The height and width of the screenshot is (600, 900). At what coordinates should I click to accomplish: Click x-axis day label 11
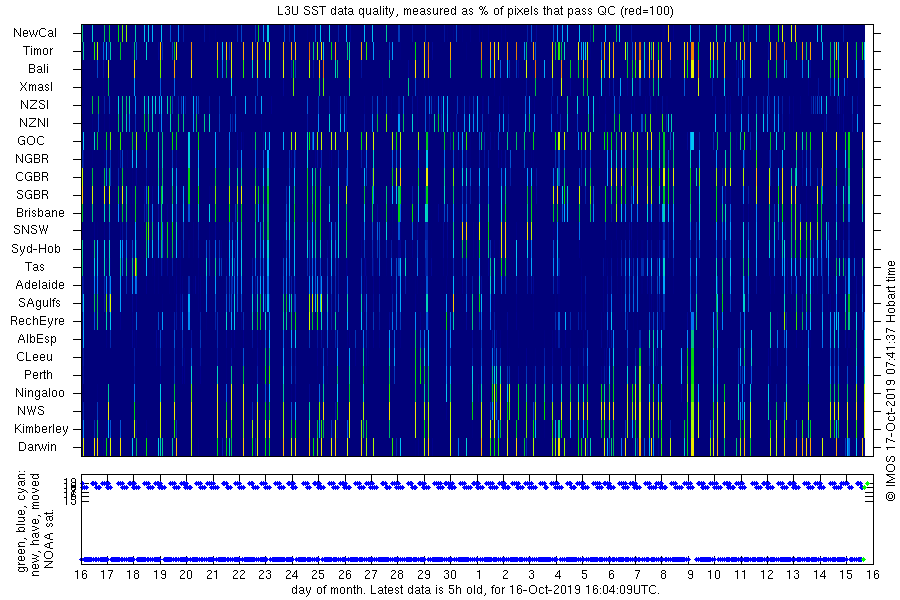740,575
